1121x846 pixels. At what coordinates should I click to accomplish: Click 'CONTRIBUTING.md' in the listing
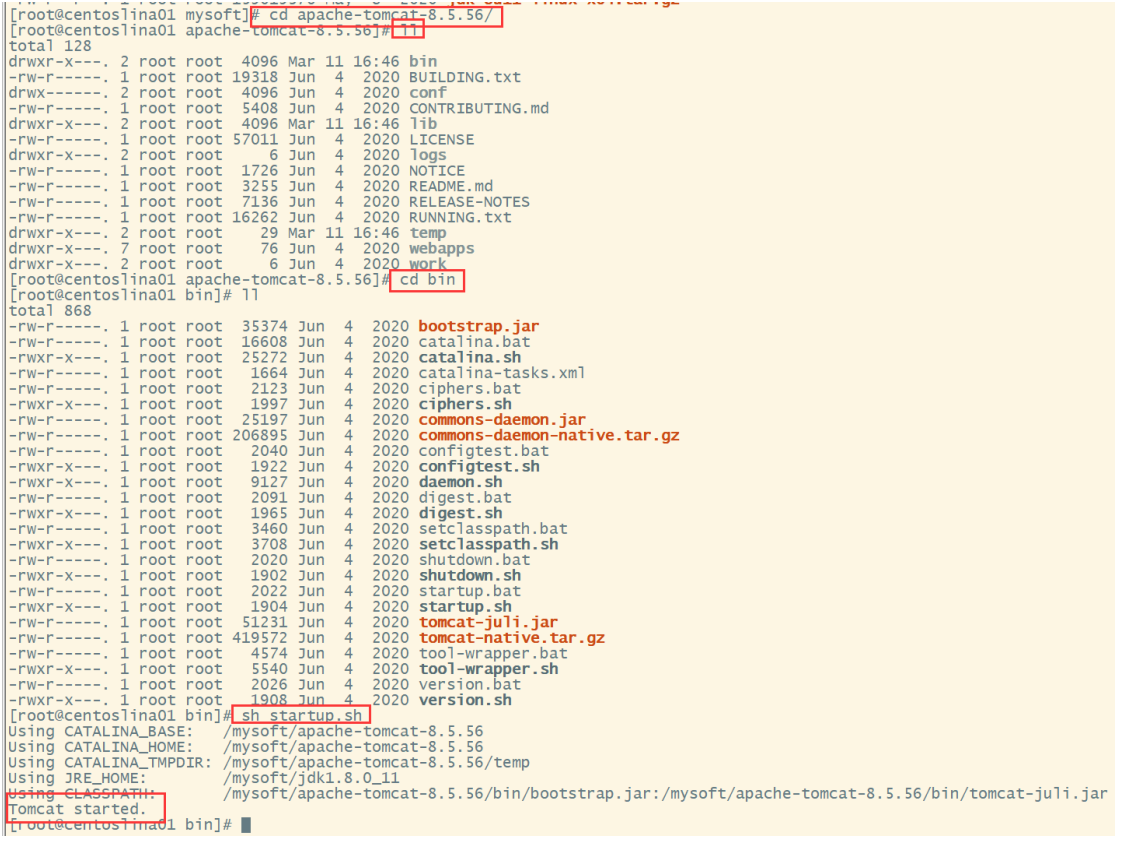coord(479,109)
